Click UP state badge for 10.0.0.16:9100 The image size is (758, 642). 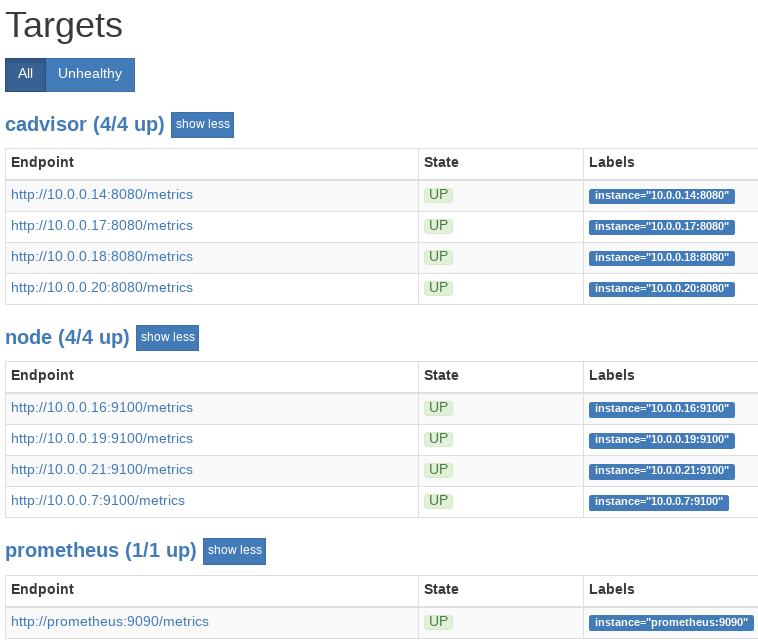point(438,408)
